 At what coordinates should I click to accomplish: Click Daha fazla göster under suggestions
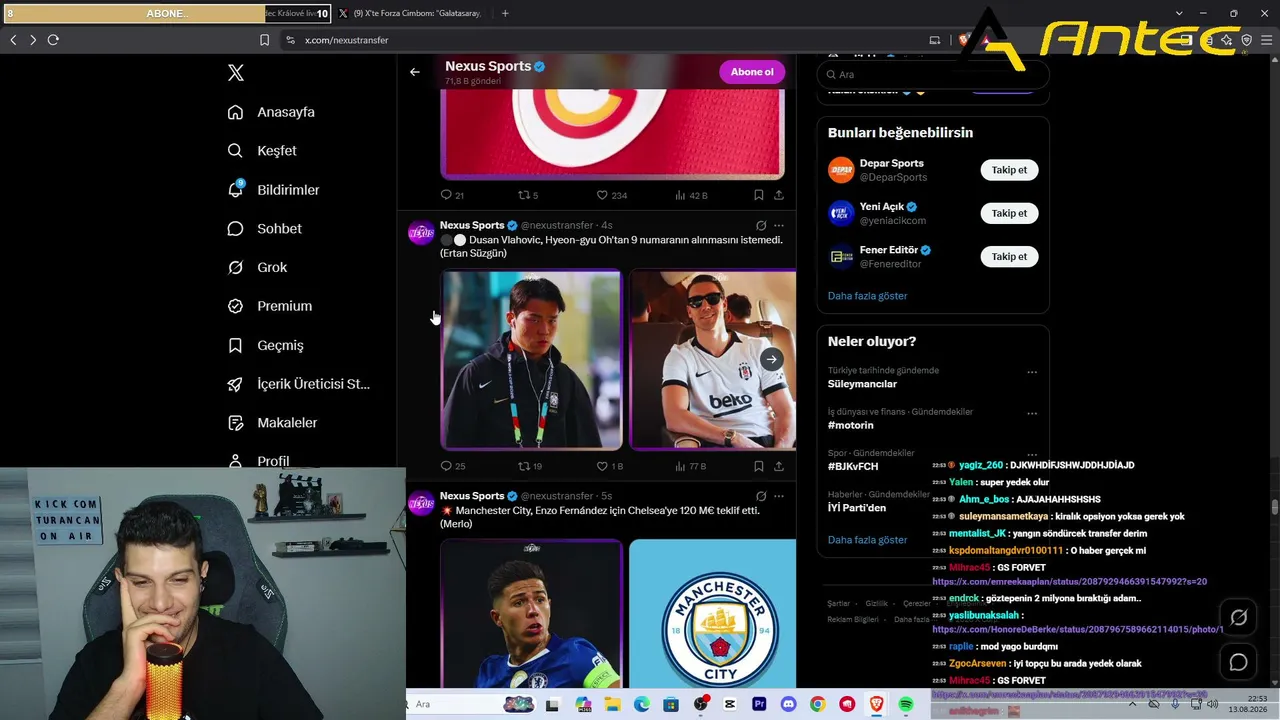click(867, 296)
